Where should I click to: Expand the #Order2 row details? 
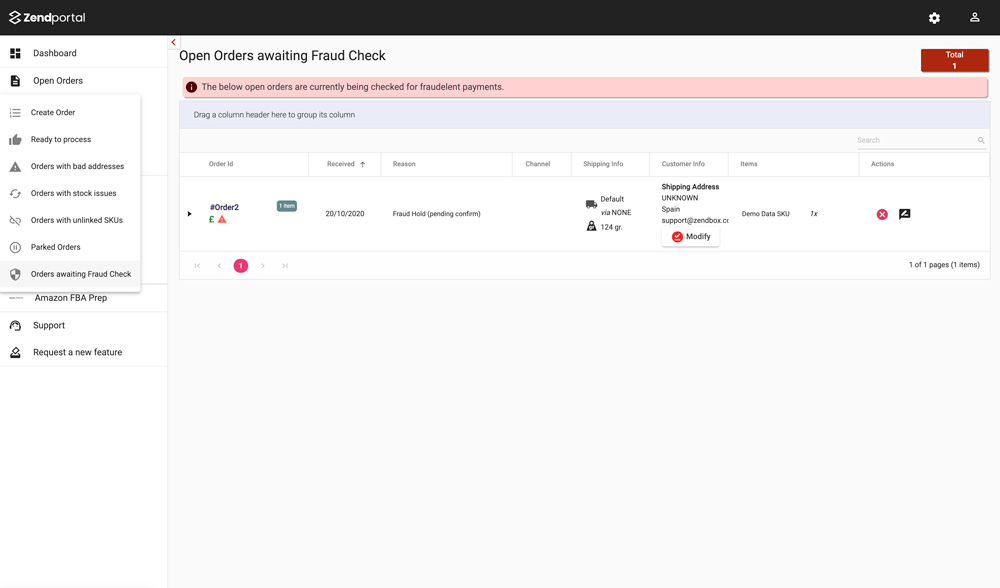(x=189, y=214)
